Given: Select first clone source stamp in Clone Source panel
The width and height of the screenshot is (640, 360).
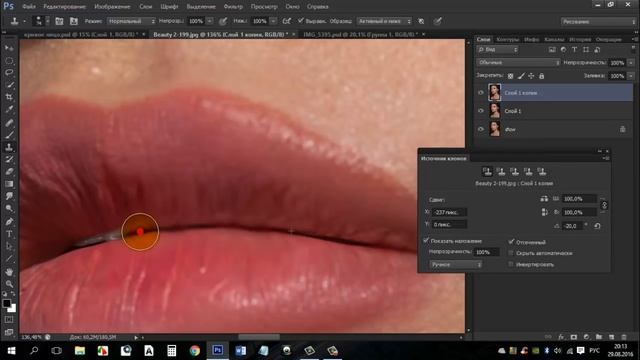Looking at the screenshot, I should click(487, 171).
